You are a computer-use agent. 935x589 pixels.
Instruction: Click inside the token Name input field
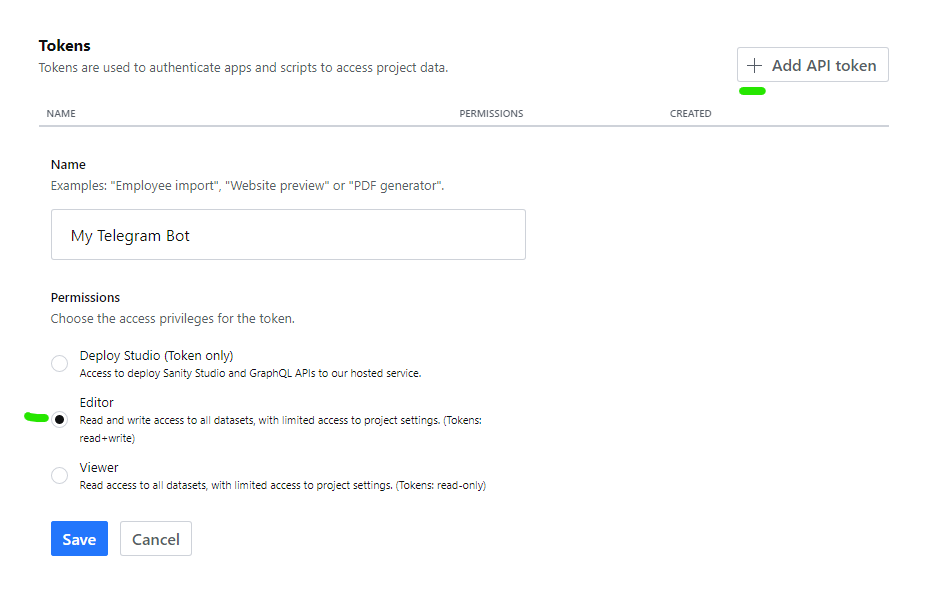click(288, 234)
